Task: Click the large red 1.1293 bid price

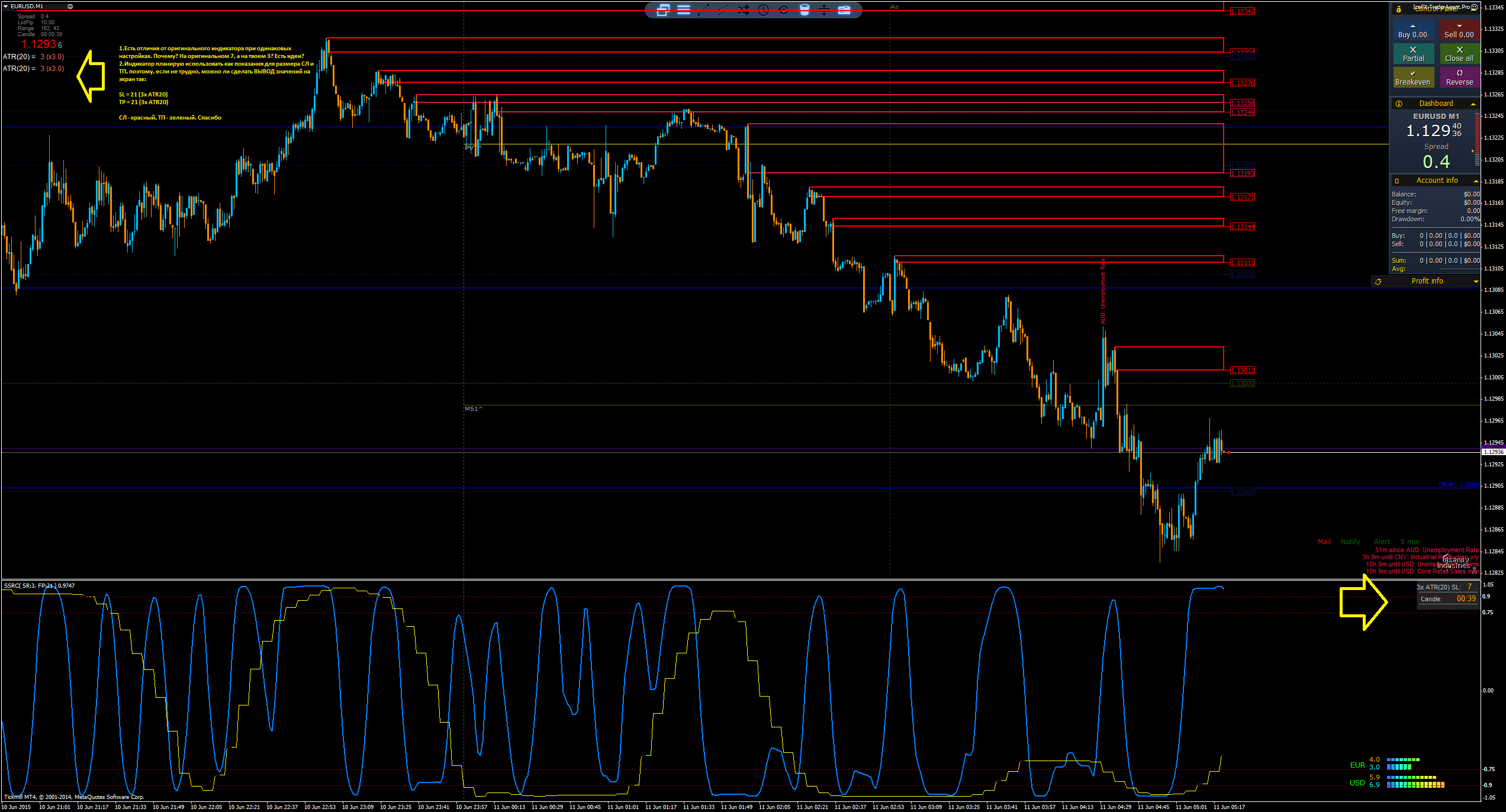Action: click(38, 44)
